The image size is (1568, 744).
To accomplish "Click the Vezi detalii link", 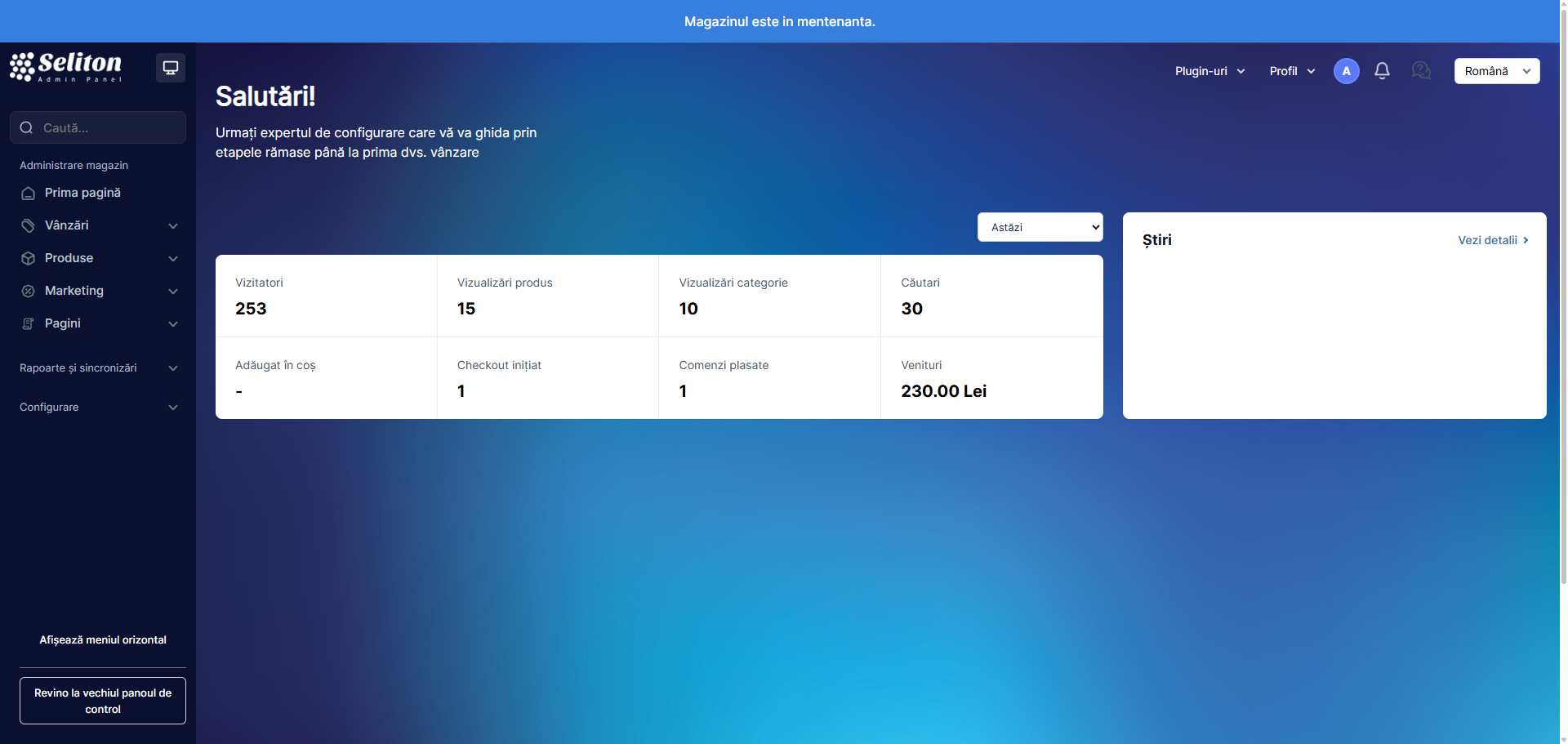I will (1492, 240).
